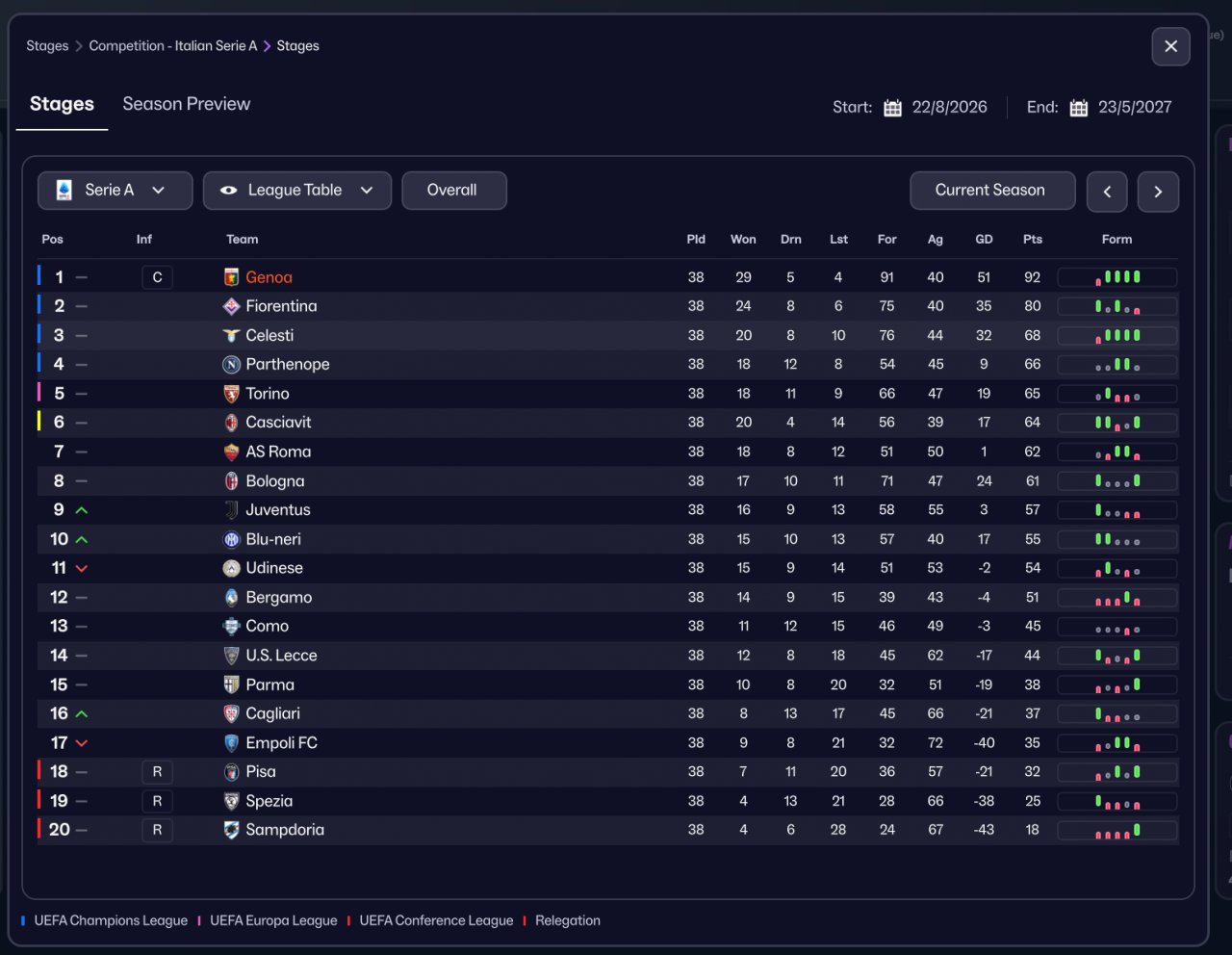Go to the next season arrow
The image size is (1232, 955).
coord(1158,192)
